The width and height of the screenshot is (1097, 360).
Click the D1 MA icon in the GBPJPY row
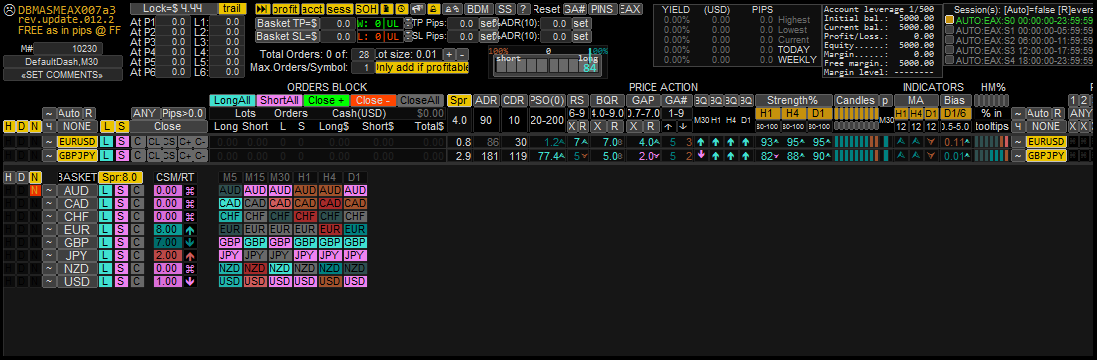click(931, 155)
